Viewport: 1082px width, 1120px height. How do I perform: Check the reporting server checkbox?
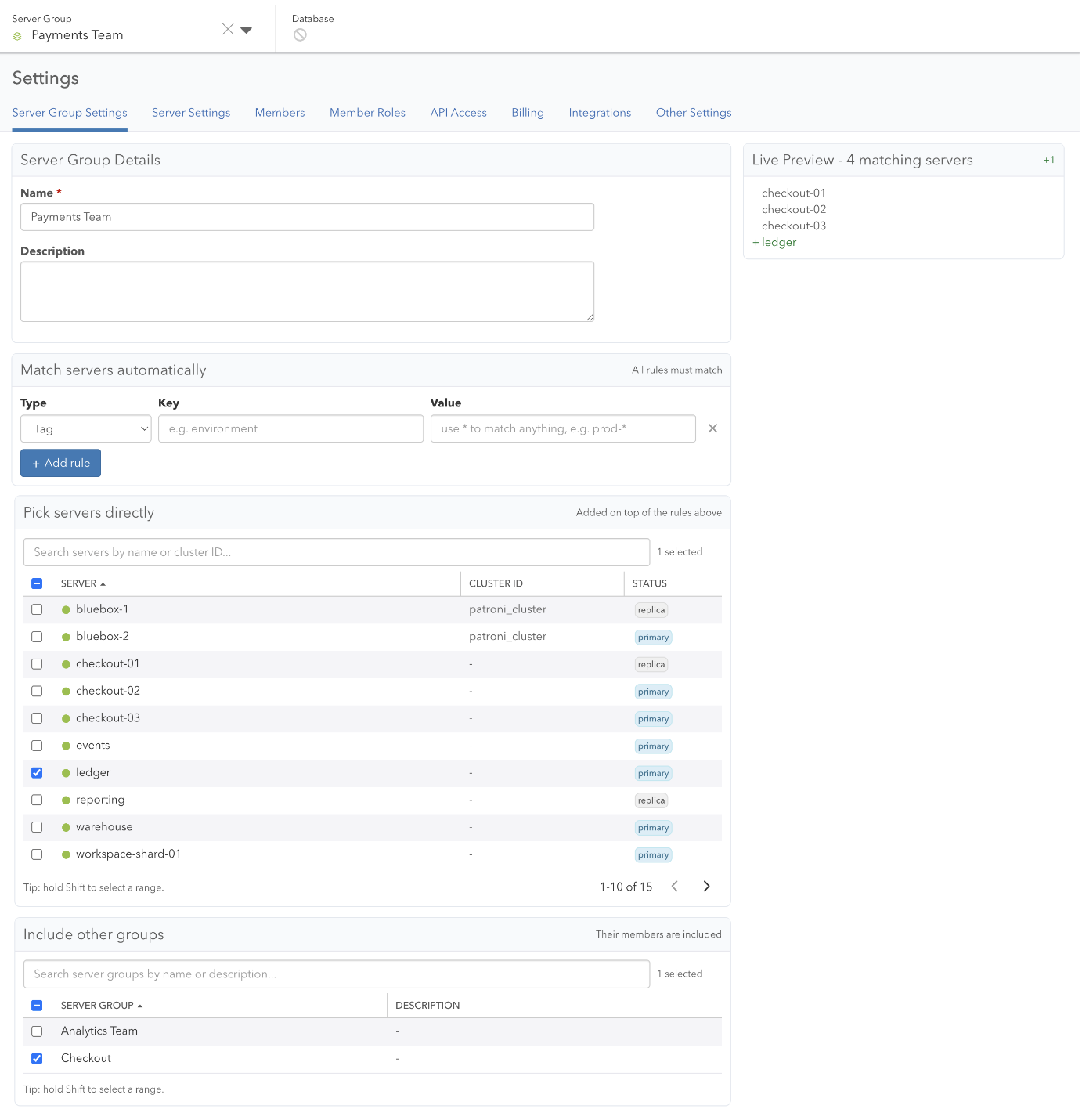click(37, 800)
